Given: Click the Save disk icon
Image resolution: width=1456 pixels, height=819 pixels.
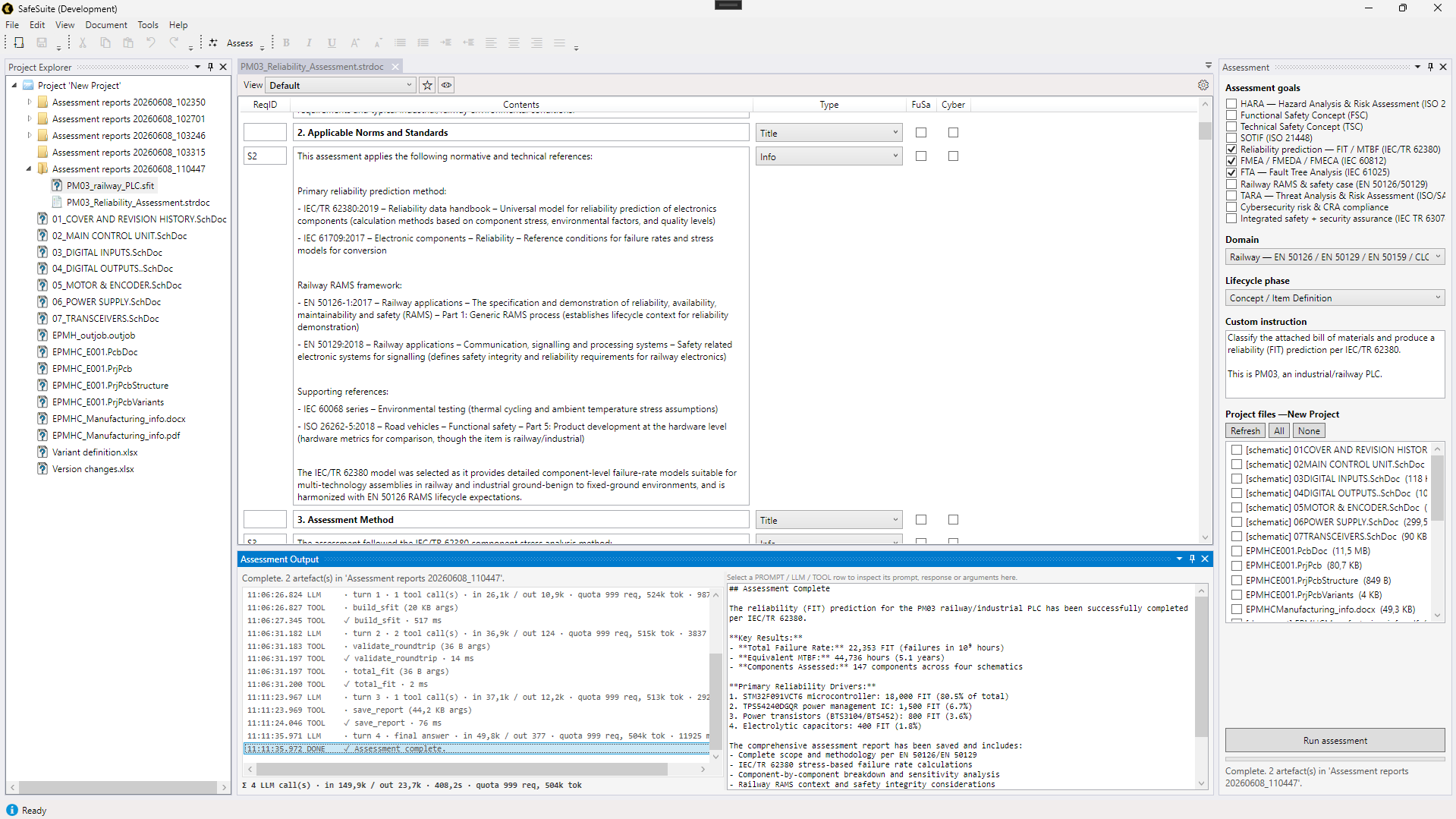Looking at the screenshot, I should coord(42,43).
